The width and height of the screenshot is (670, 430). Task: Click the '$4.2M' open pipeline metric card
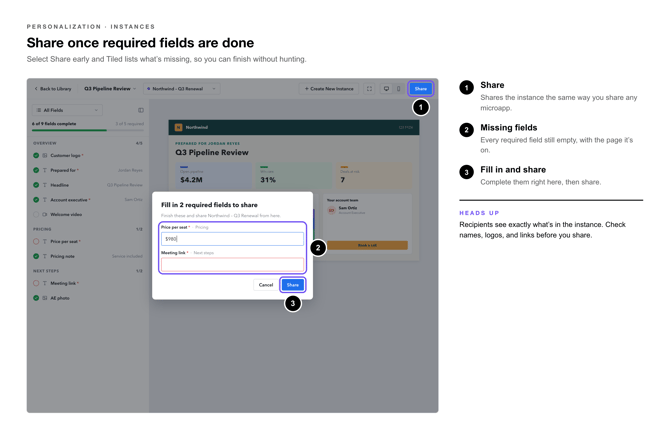click(214, 176)
